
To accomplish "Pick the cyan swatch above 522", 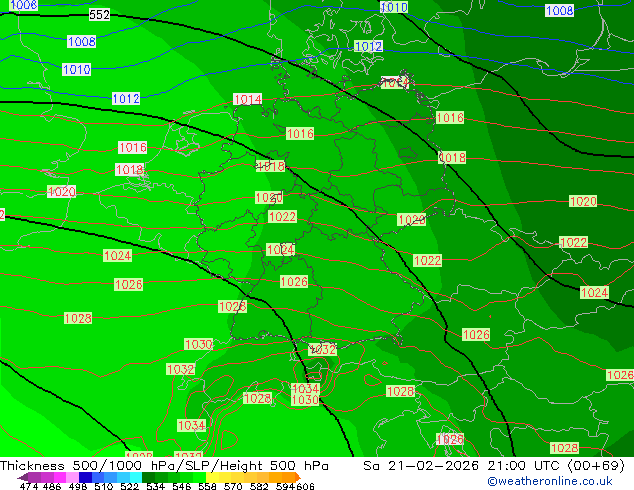I will tap(135, 477).
